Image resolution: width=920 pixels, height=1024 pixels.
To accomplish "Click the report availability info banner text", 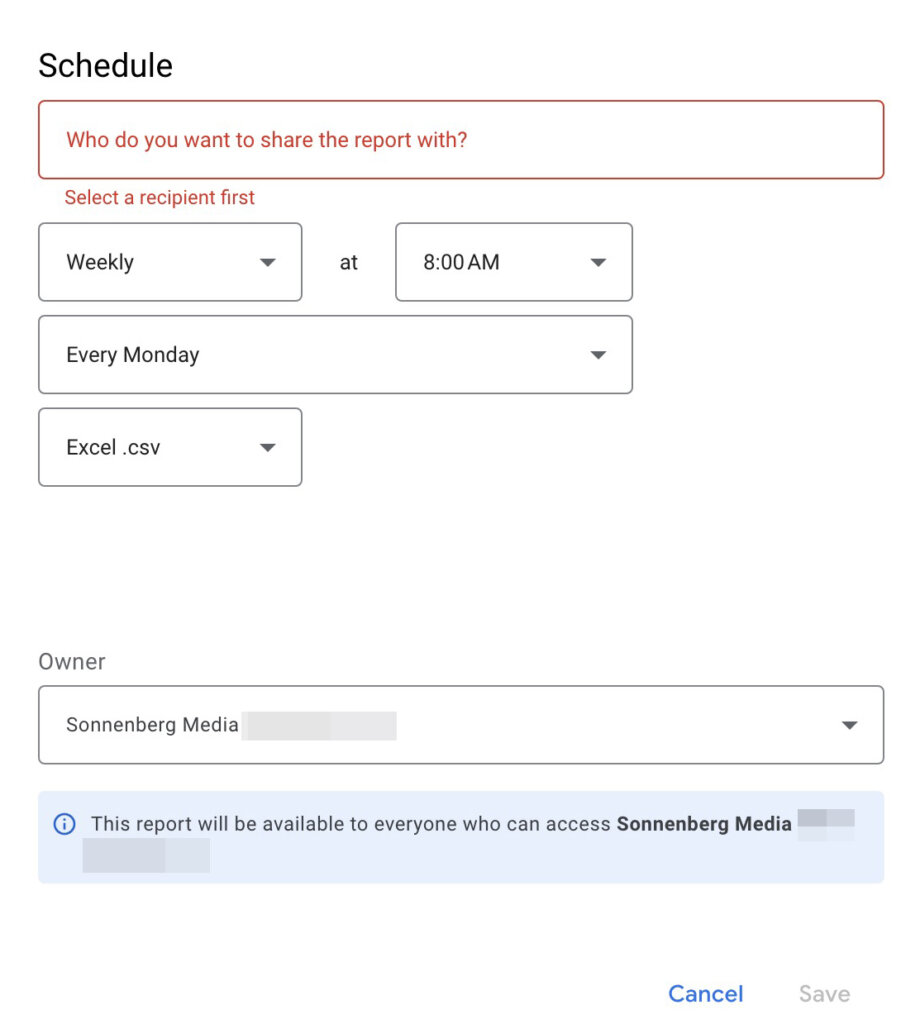I will tap(441, 824).
